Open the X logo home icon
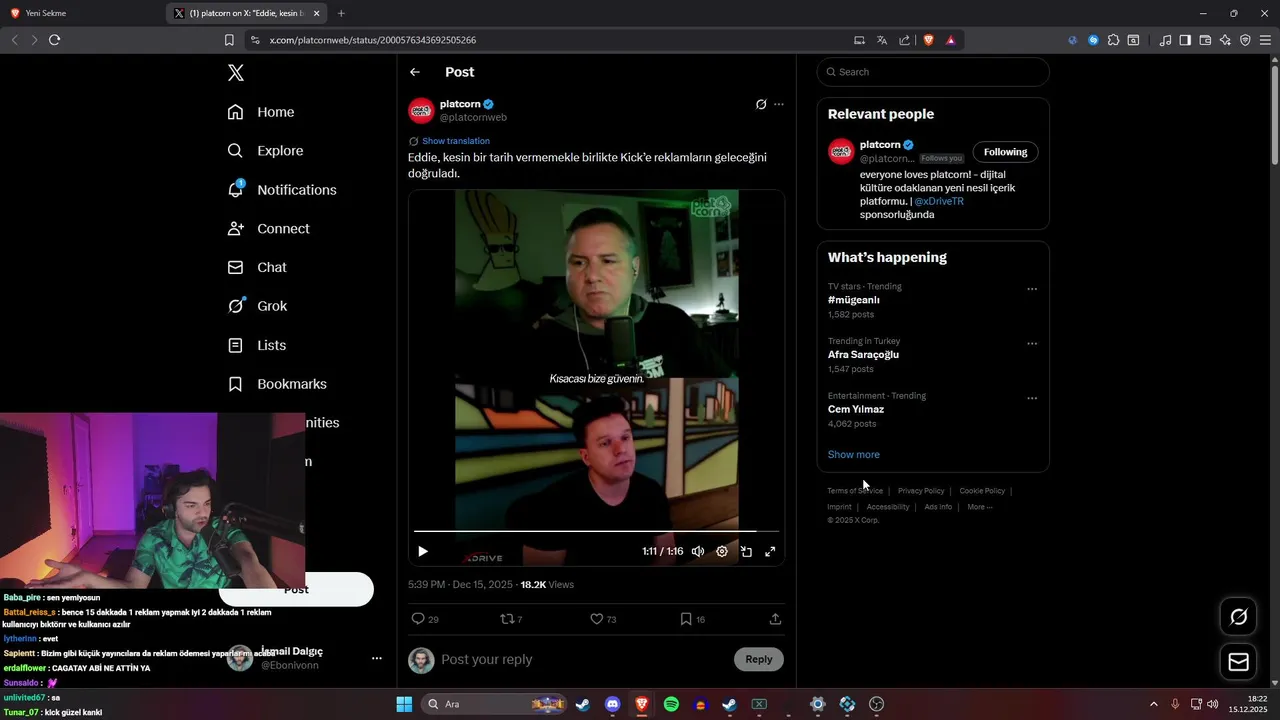This screenshot has height=720, width=1280. 236,72
